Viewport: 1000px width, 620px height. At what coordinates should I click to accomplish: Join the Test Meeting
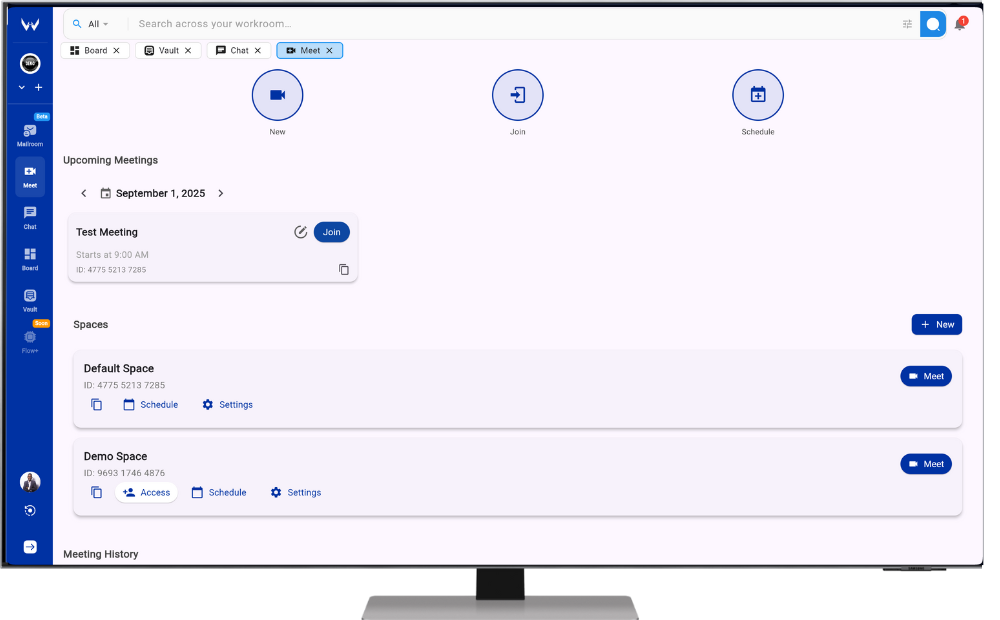[x=331, y=232]
